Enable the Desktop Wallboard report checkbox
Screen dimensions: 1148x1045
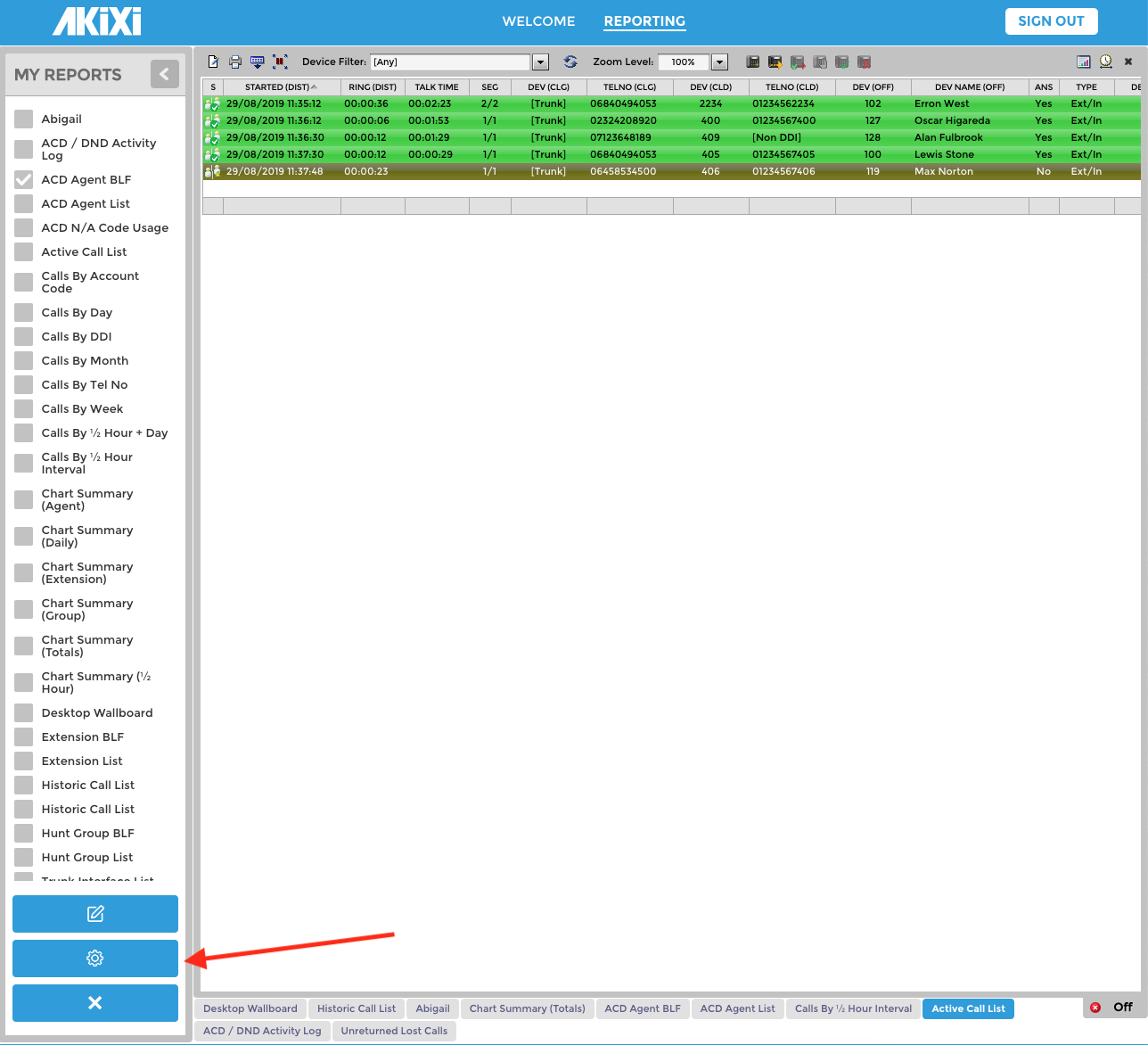pos(24,713)
